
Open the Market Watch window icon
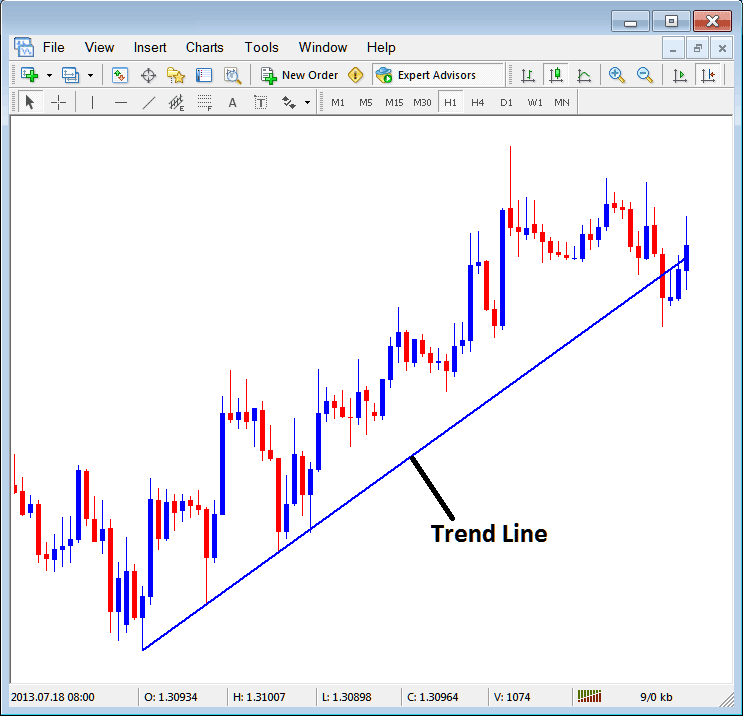point(120,75)
